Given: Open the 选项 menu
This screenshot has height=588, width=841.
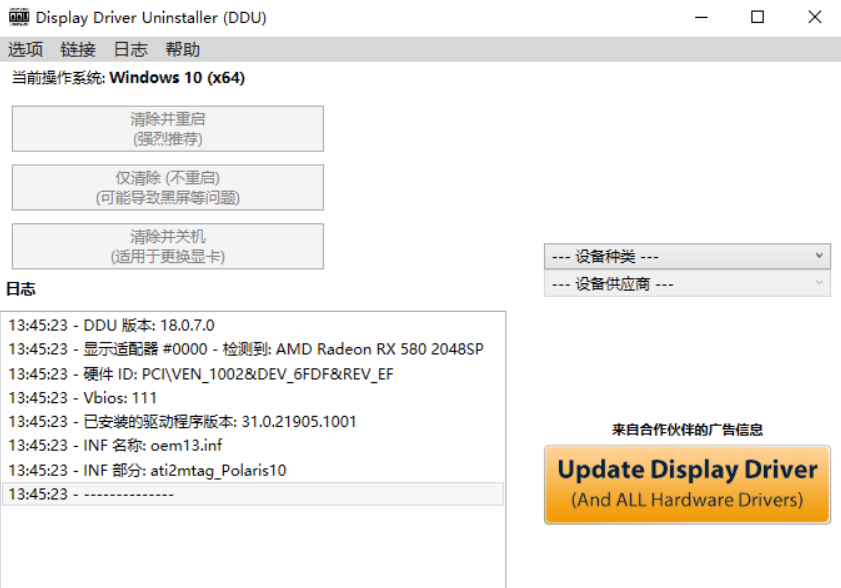Looking at the screenshot, I should (26, 49).
